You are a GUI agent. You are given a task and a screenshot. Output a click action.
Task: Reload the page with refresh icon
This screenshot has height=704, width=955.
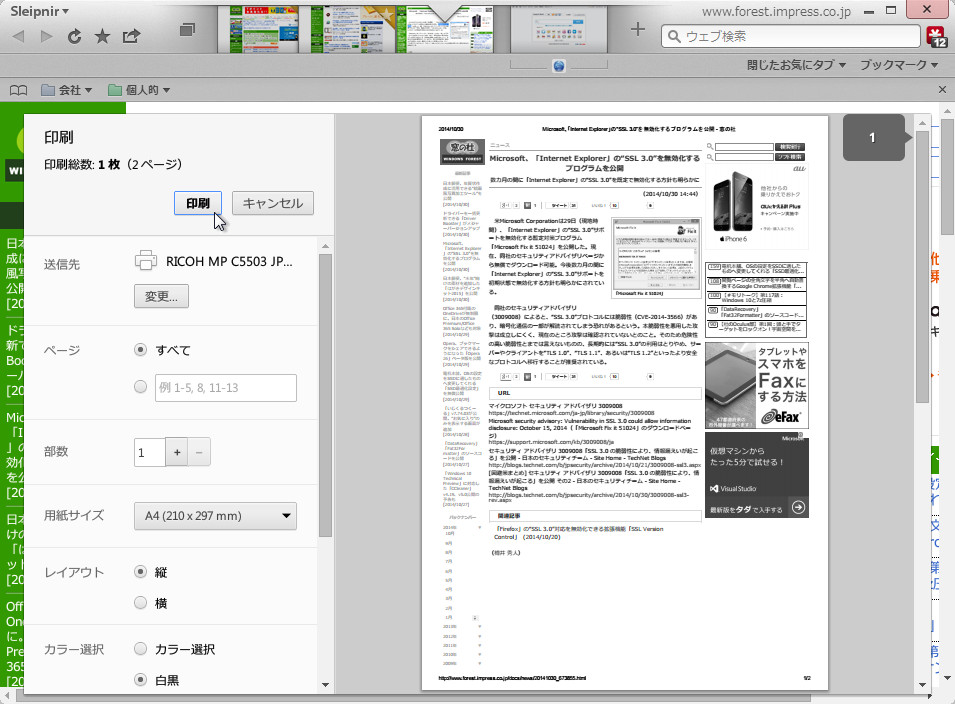pyautogui.click(x=74, y=37)
